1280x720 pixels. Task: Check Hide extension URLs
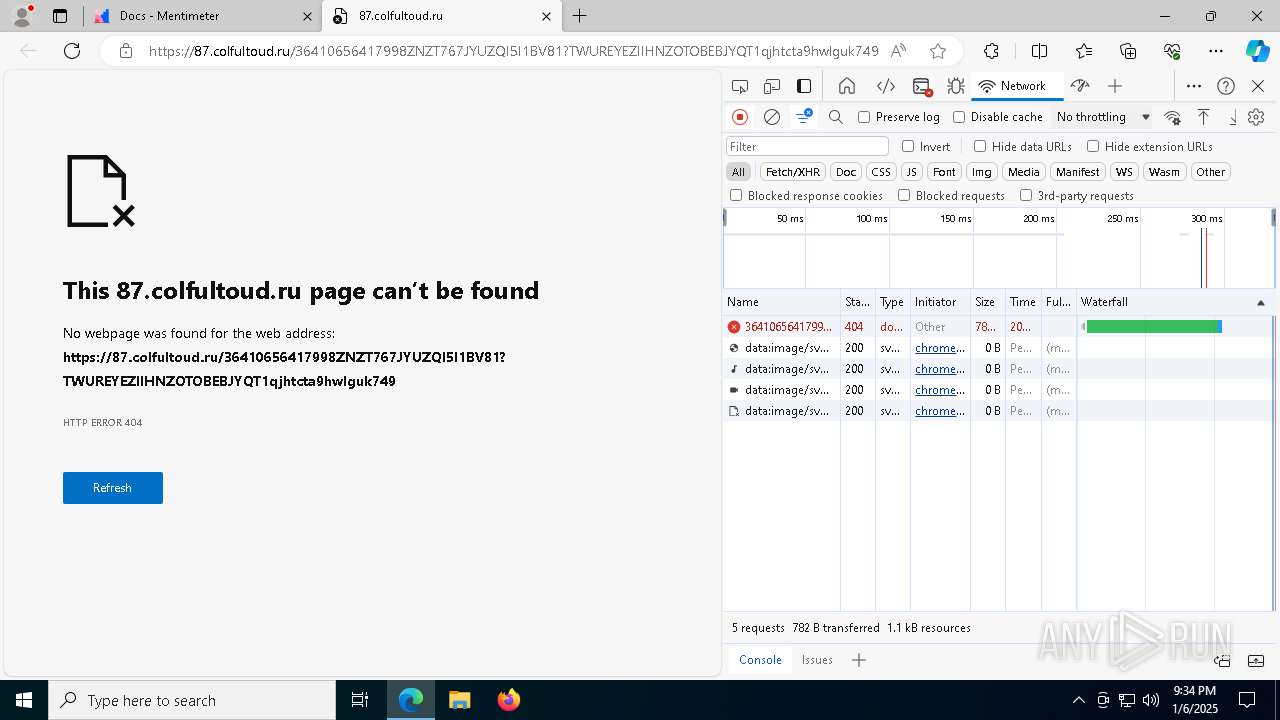pyautogui.click(x=1093, y=146)
